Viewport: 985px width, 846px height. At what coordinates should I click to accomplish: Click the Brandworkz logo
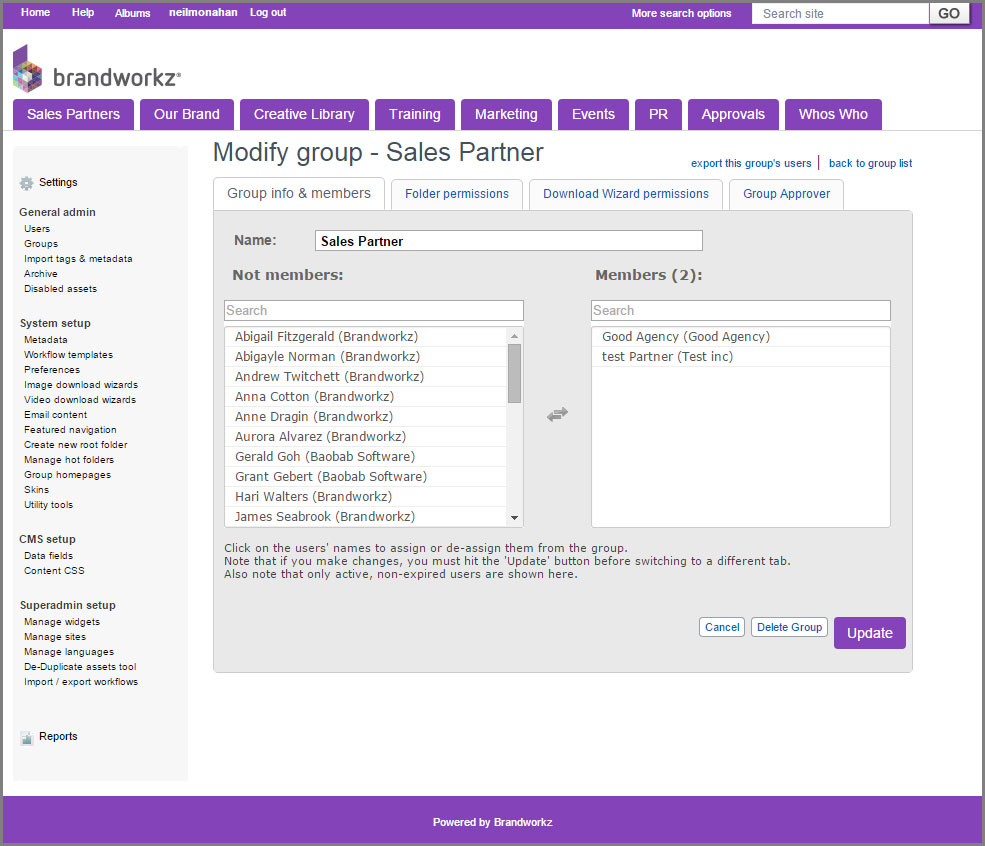96,69
